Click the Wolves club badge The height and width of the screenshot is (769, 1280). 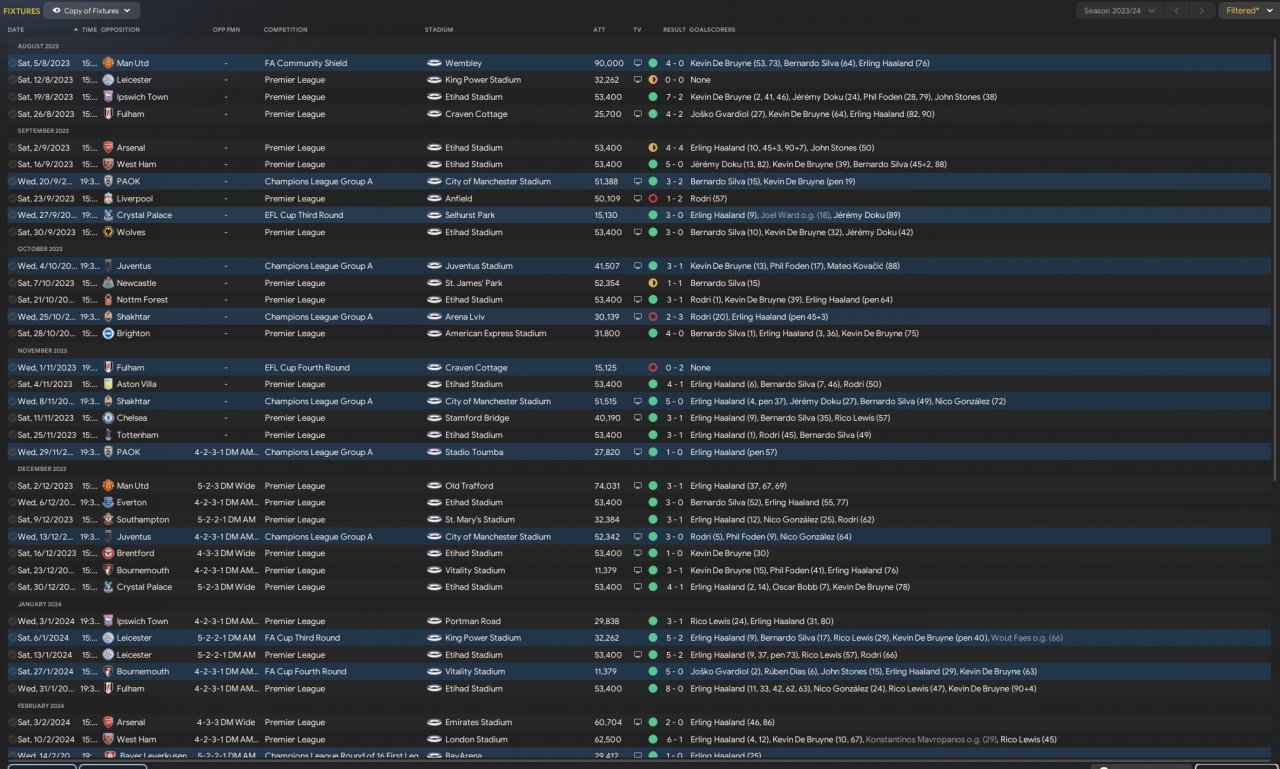(x=108, y=232)
